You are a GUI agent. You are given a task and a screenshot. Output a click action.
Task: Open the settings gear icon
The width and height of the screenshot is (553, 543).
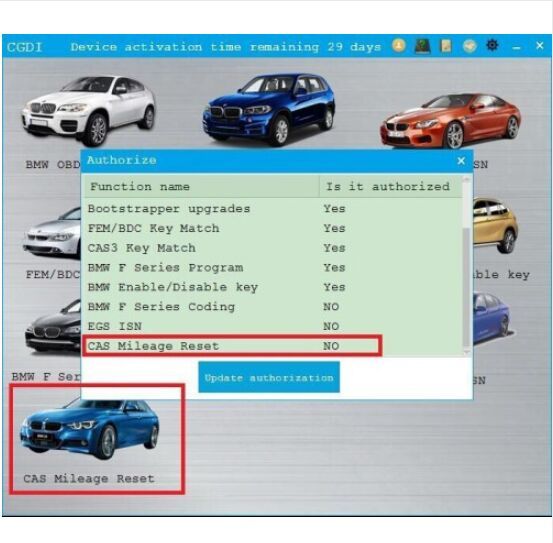[492, 45]
